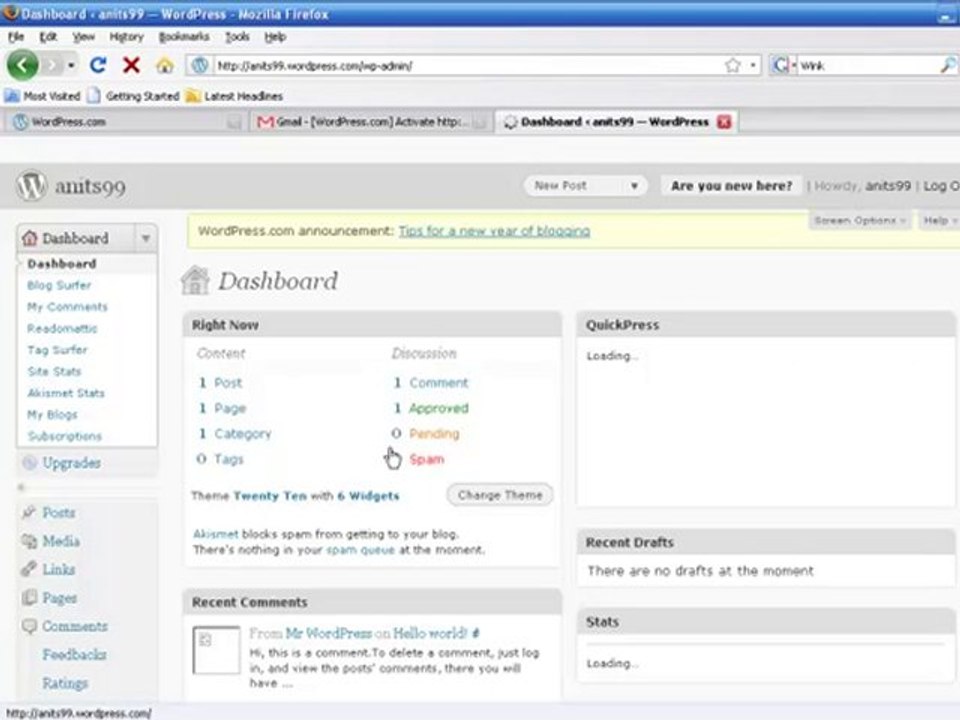The height and width of the screenshot is (720, 960).
Task: Click the Media icon in sidebar
Action: click(29, 541)
